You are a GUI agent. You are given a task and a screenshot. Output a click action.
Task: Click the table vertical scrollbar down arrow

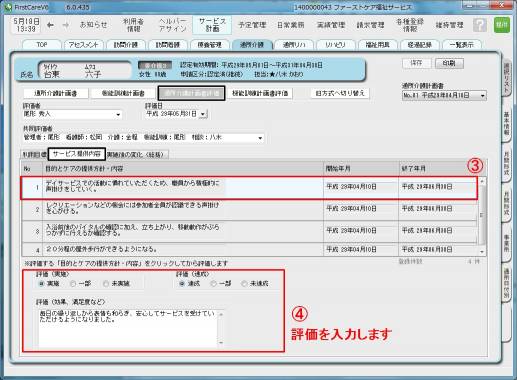tap(482, 252)
